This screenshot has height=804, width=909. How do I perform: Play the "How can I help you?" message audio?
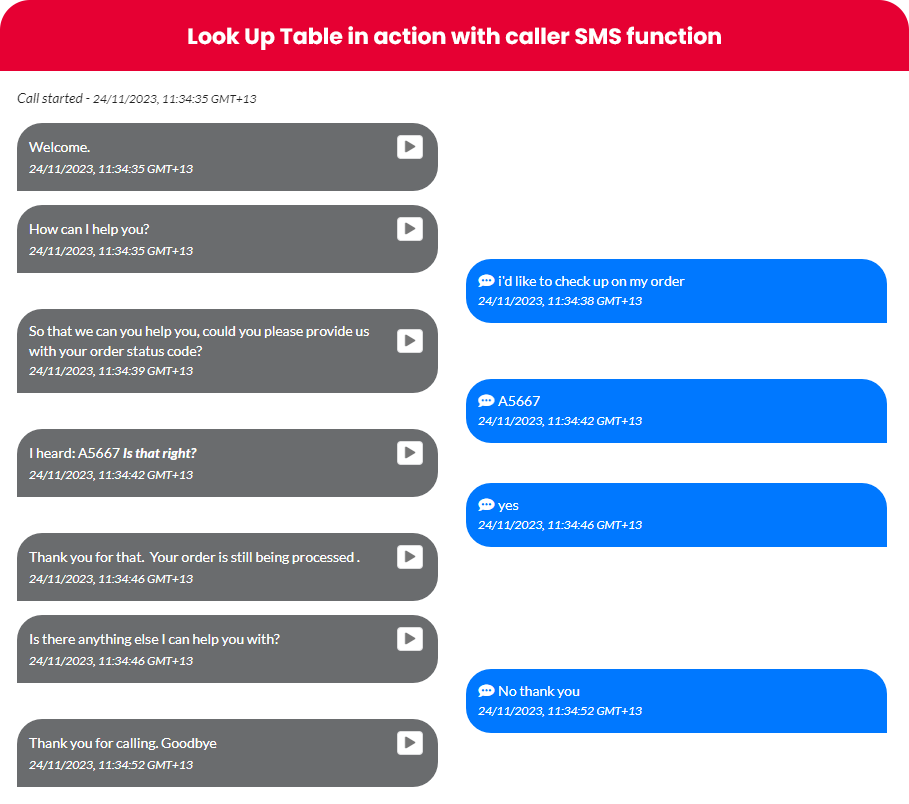click(410, 228)
